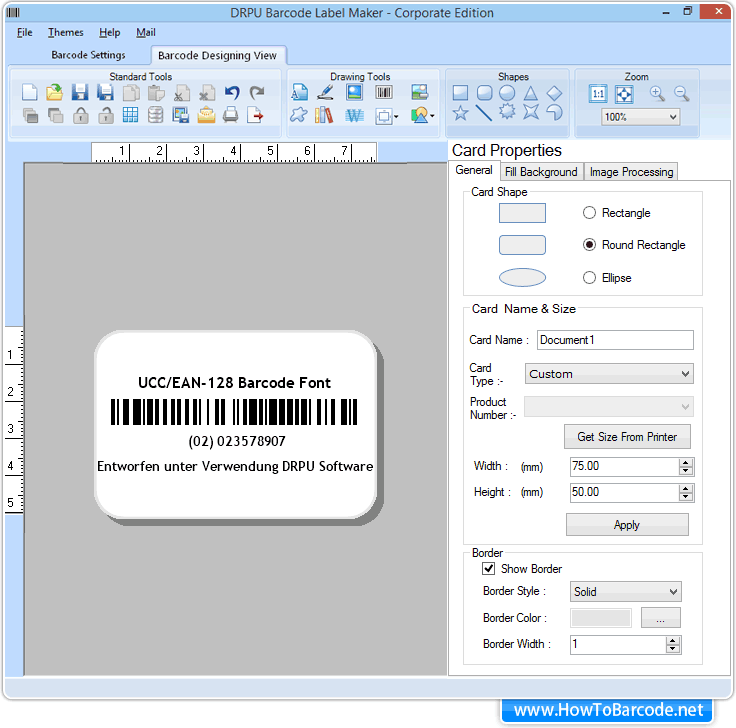Switch to the Barcode Settings tab
Image resolution: width=736 pixels, height=728 pixels.
coord(88,55)
